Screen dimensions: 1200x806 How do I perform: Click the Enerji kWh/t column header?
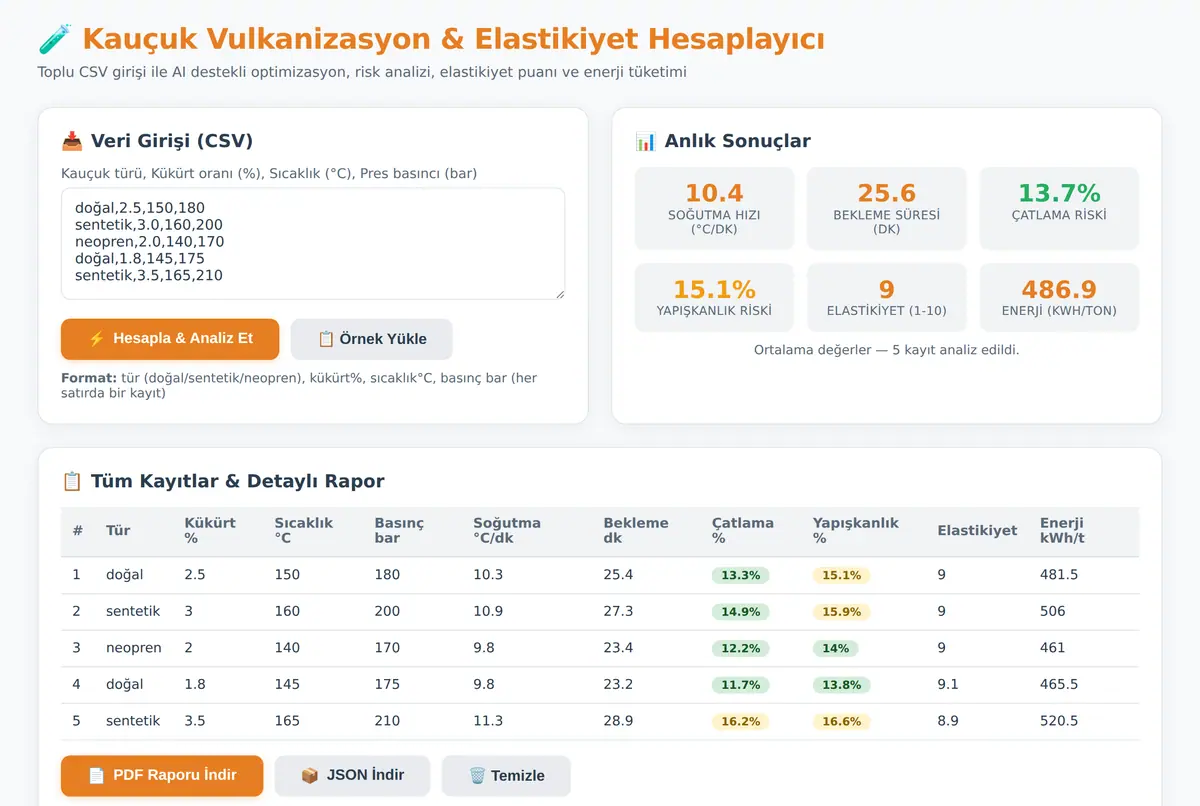(x=1063, y=530)
